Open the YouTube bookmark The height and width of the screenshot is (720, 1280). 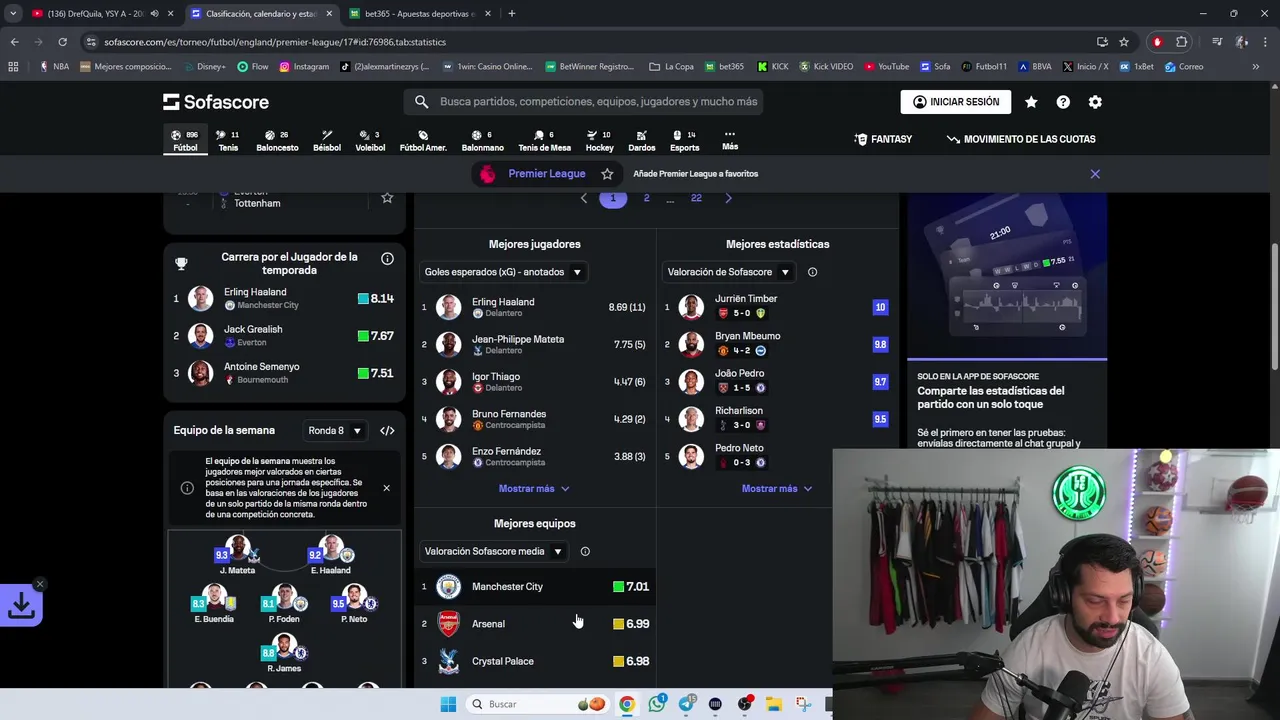pos(886,67)
